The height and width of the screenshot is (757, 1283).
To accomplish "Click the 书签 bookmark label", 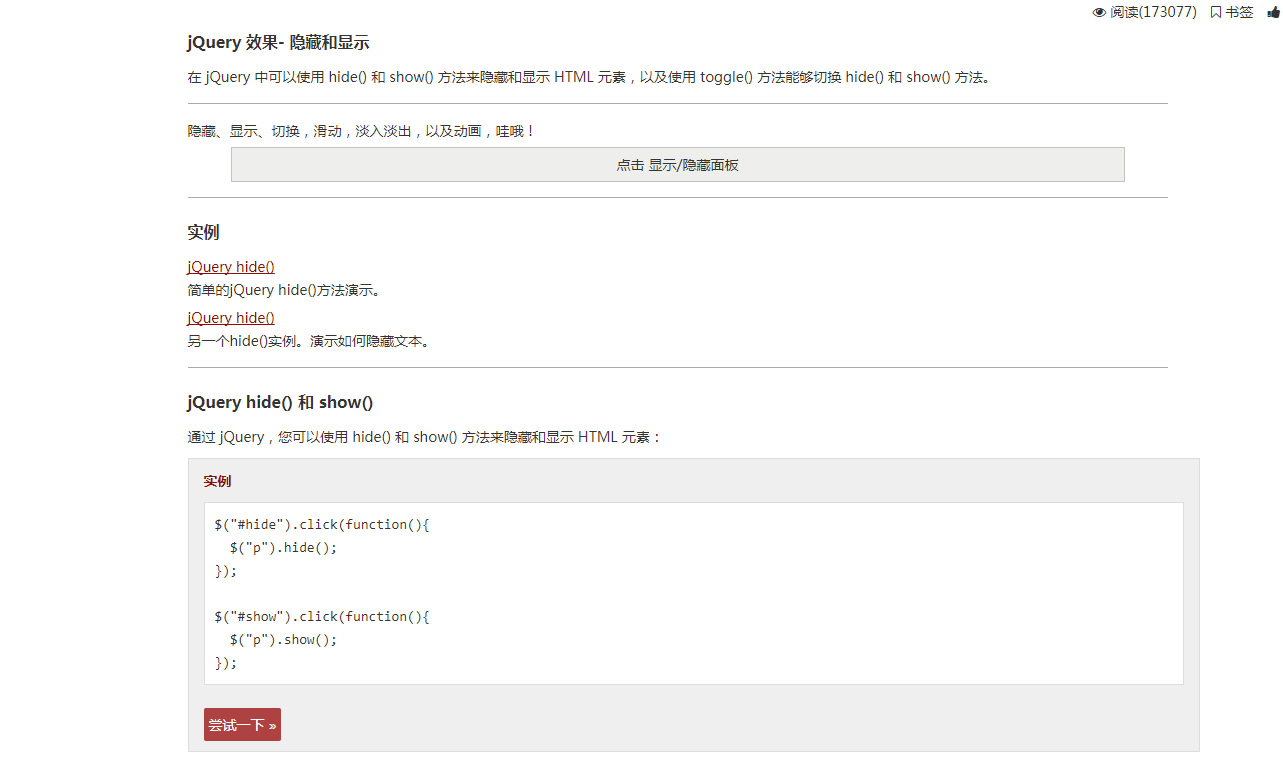I will (x=1239, y=12).
